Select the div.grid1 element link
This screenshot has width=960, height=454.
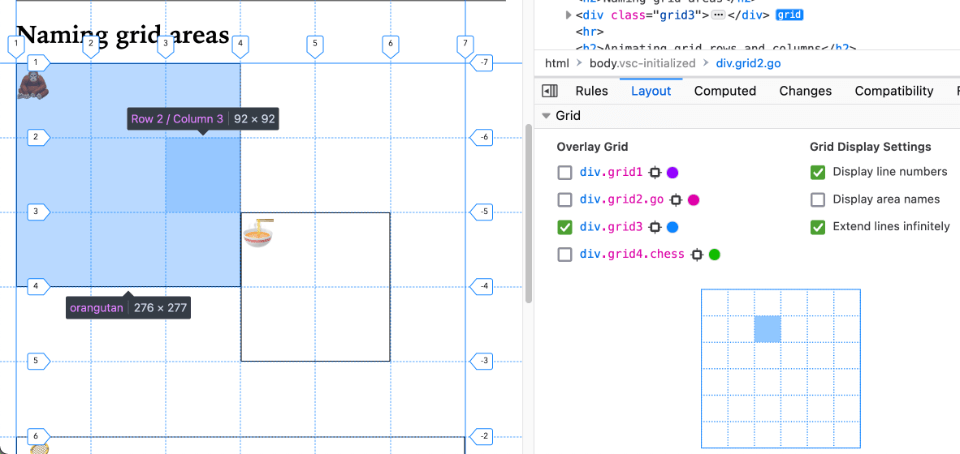click(611, 173)
